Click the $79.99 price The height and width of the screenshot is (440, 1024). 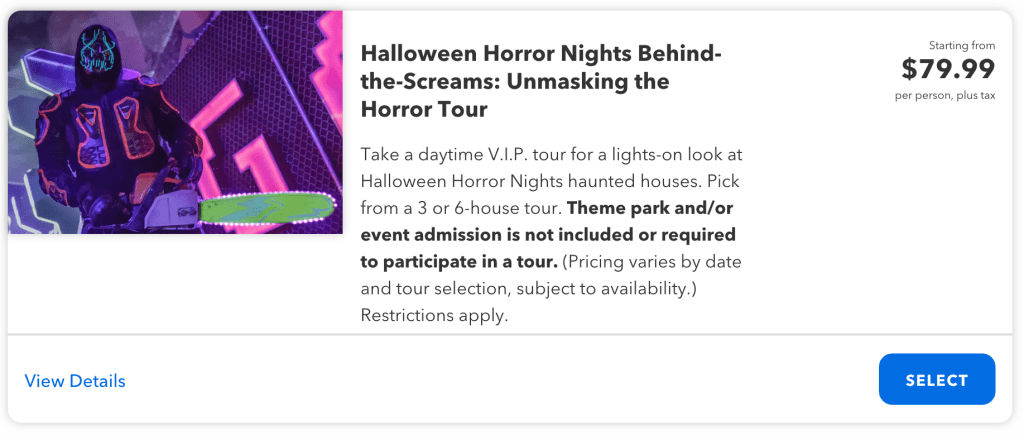[x=948, y=69]
